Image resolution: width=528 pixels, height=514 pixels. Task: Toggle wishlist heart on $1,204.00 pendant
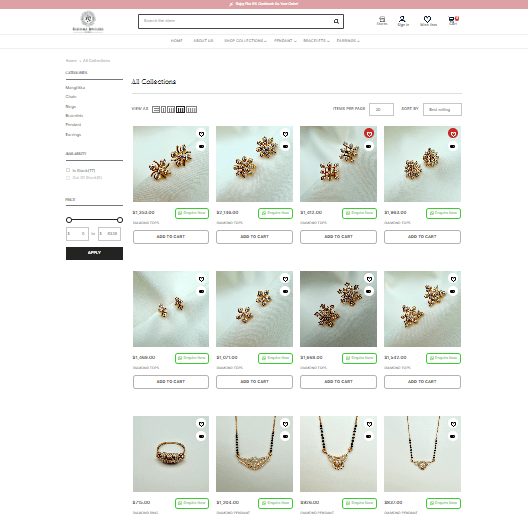point(285,424)
